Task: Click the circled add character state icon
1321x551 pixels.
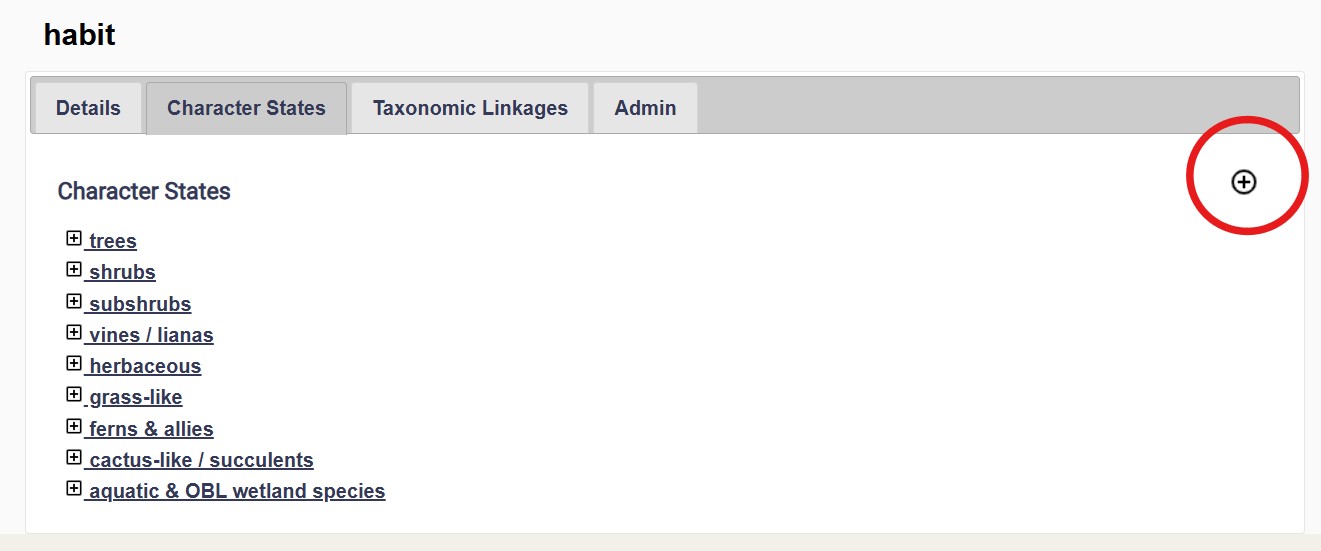Action: [x=1243, y=182]
